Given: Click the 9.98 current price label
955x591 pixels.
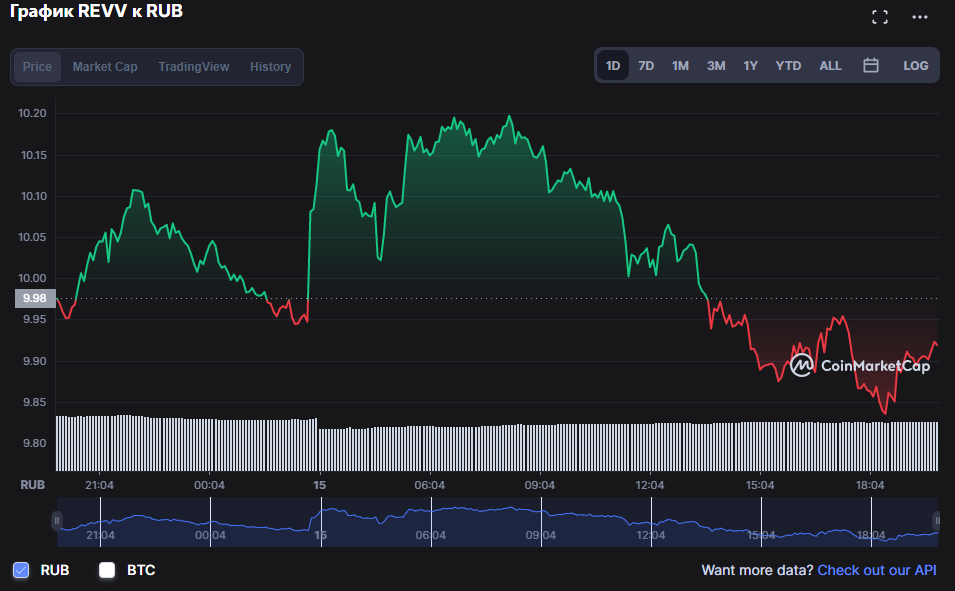Looking at the screenshot, I should pyautogui.click(x=35, y=299).
